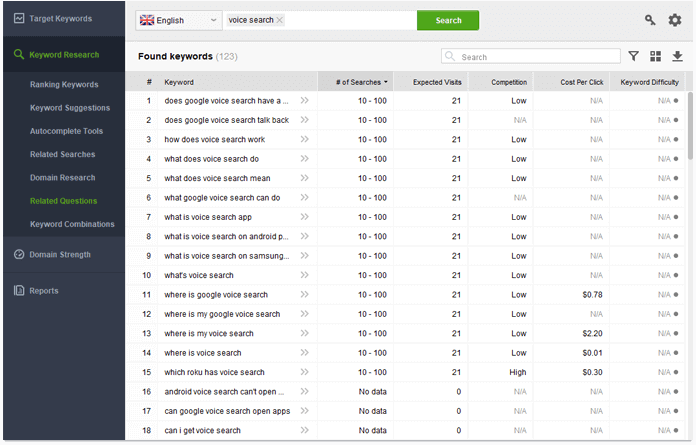This screenshot has height=445, width=696.
Task: Click the key icon in top-right corner
Action: coord(650,20)
